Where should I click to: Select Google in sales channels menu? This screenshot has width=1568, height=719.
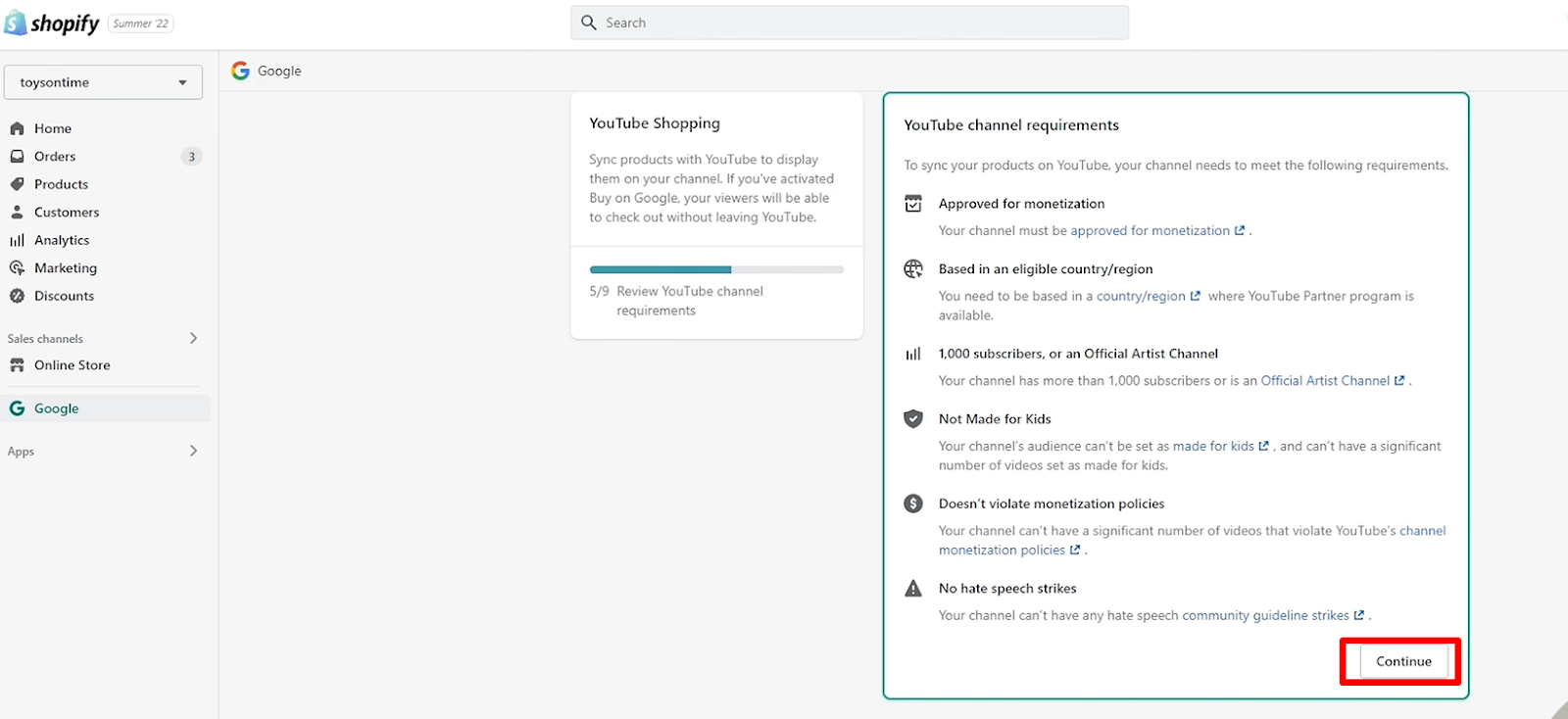[57, 408]
